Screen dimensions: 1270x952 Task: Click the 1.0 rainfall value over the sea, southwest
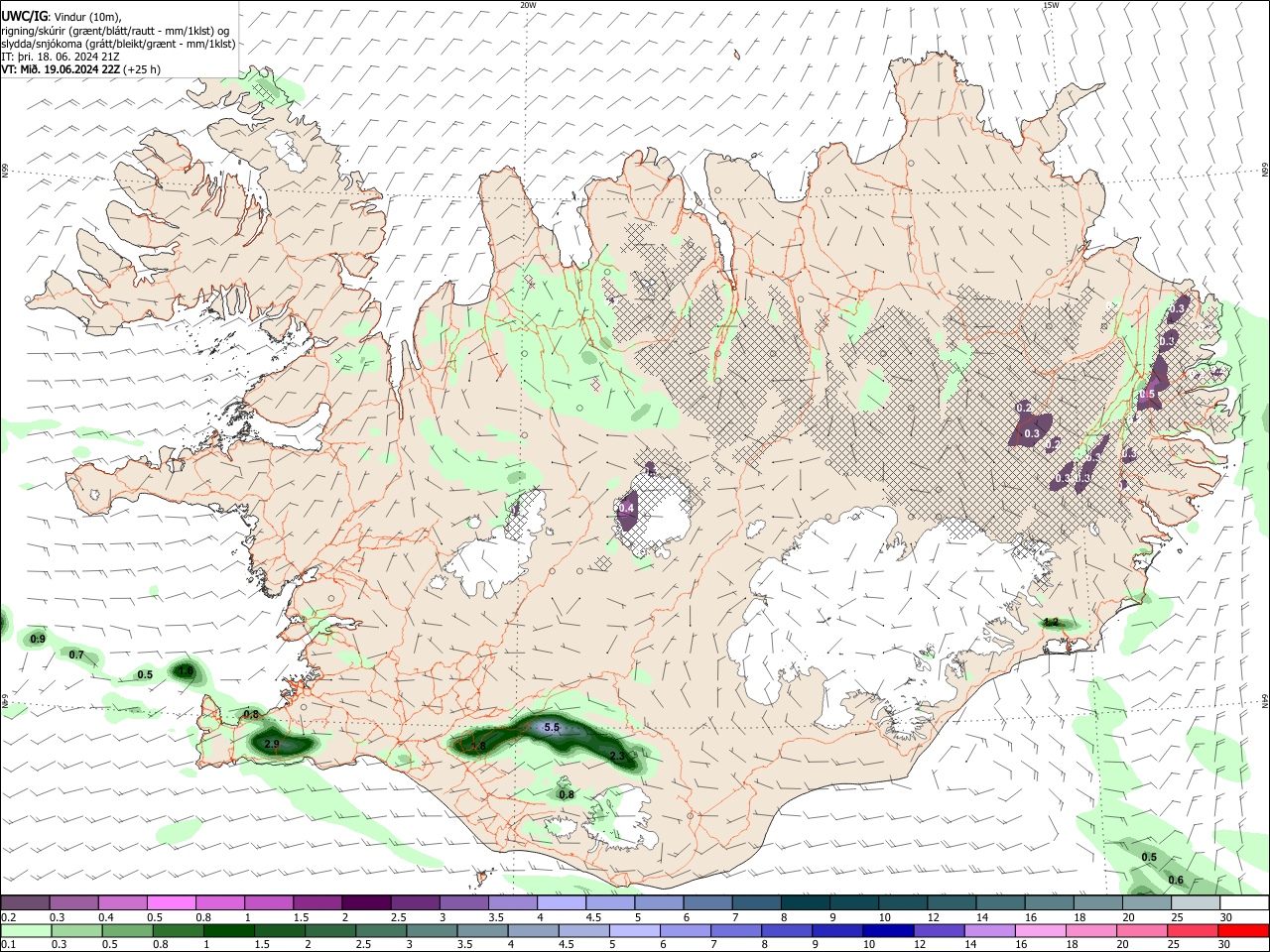(185, 671)
